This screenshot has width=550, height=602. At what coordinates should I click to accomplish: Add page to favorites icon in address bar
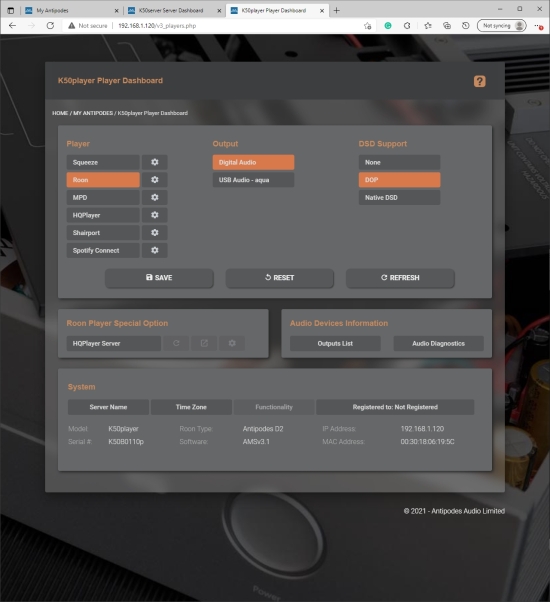pos(368,26)
